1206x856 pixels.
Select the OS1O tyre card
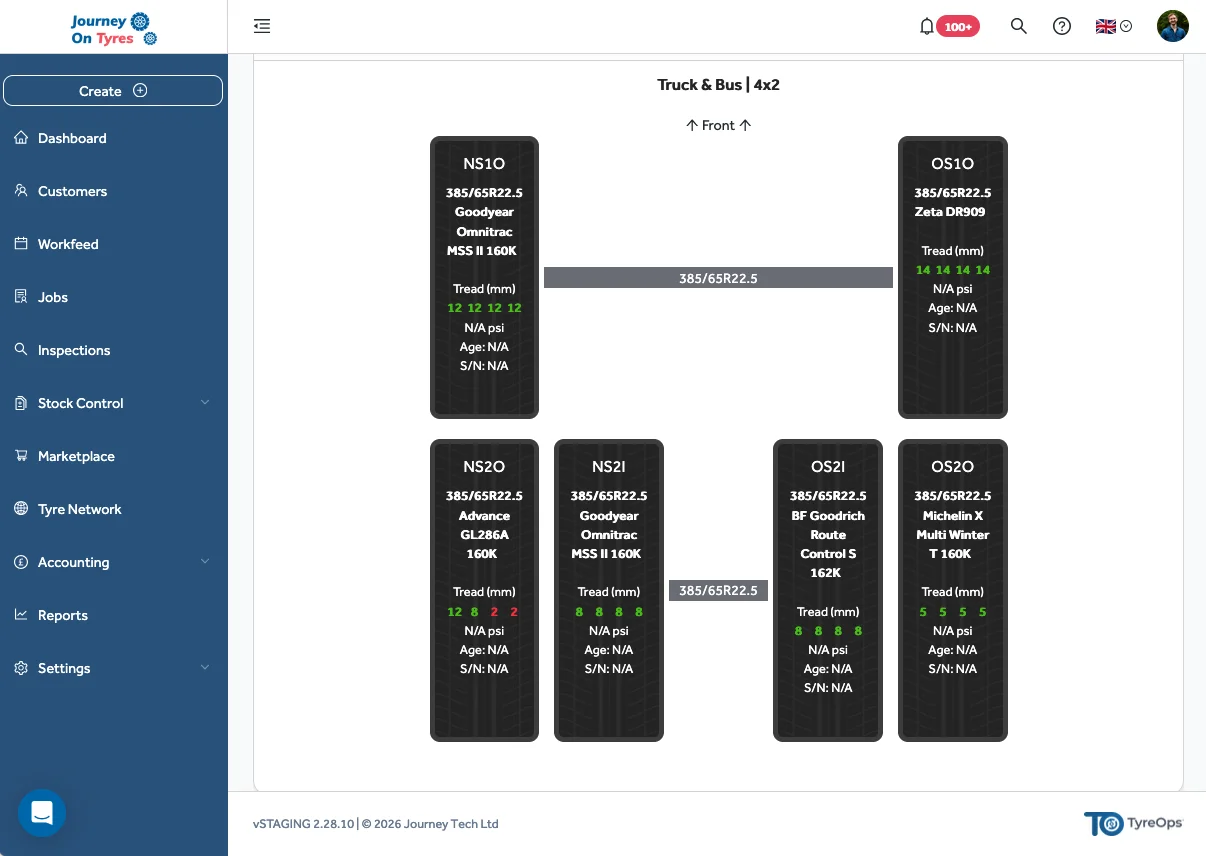click(953, 277)
